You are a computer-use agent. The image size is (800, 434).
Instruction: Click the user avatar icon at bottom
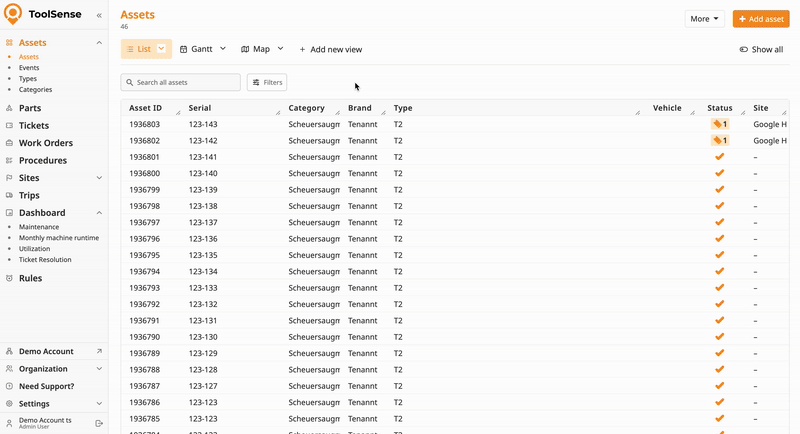9,423
